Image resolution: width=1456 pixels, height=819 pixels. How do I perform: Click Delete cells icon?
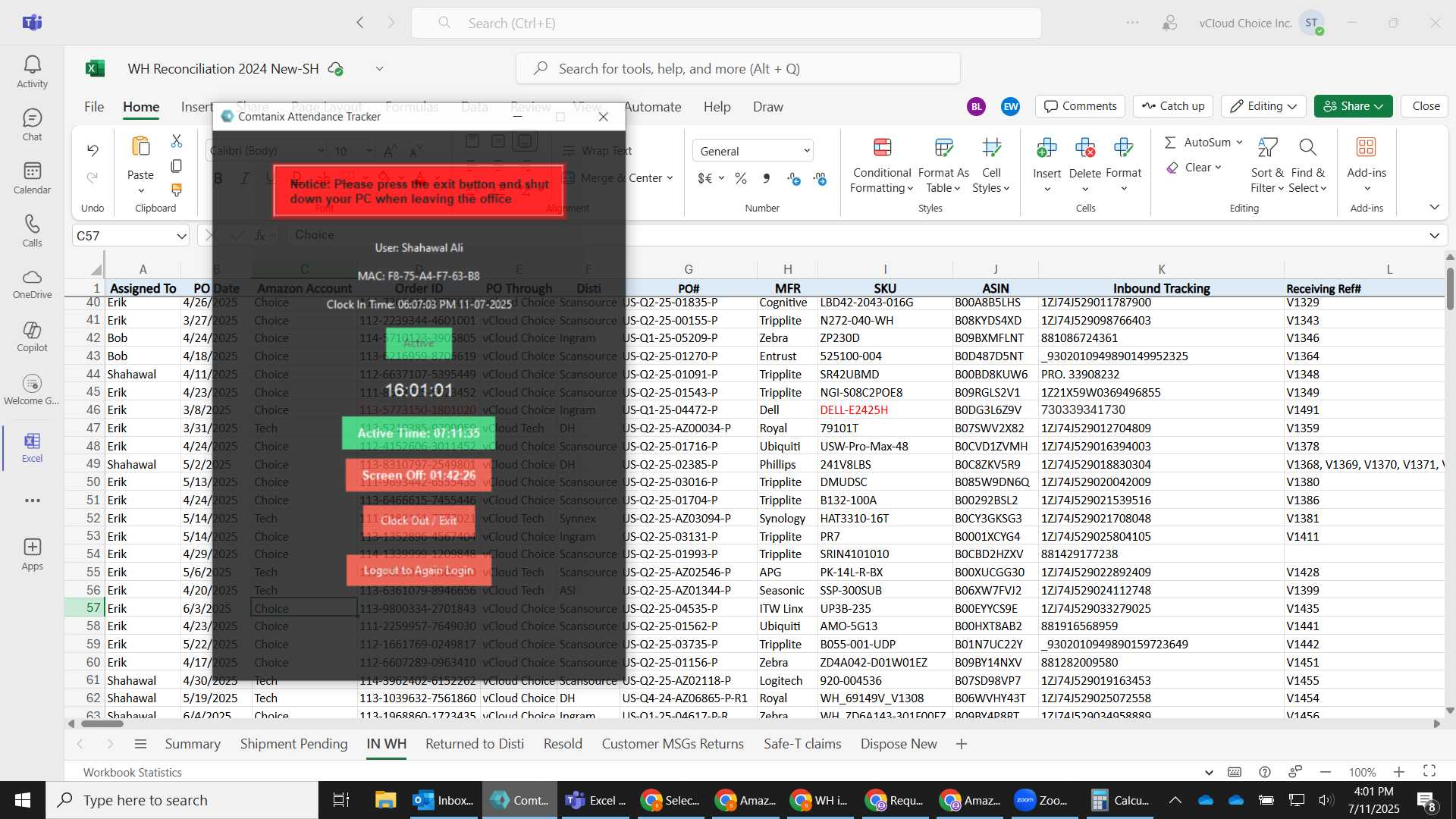tap(1085, 148)
